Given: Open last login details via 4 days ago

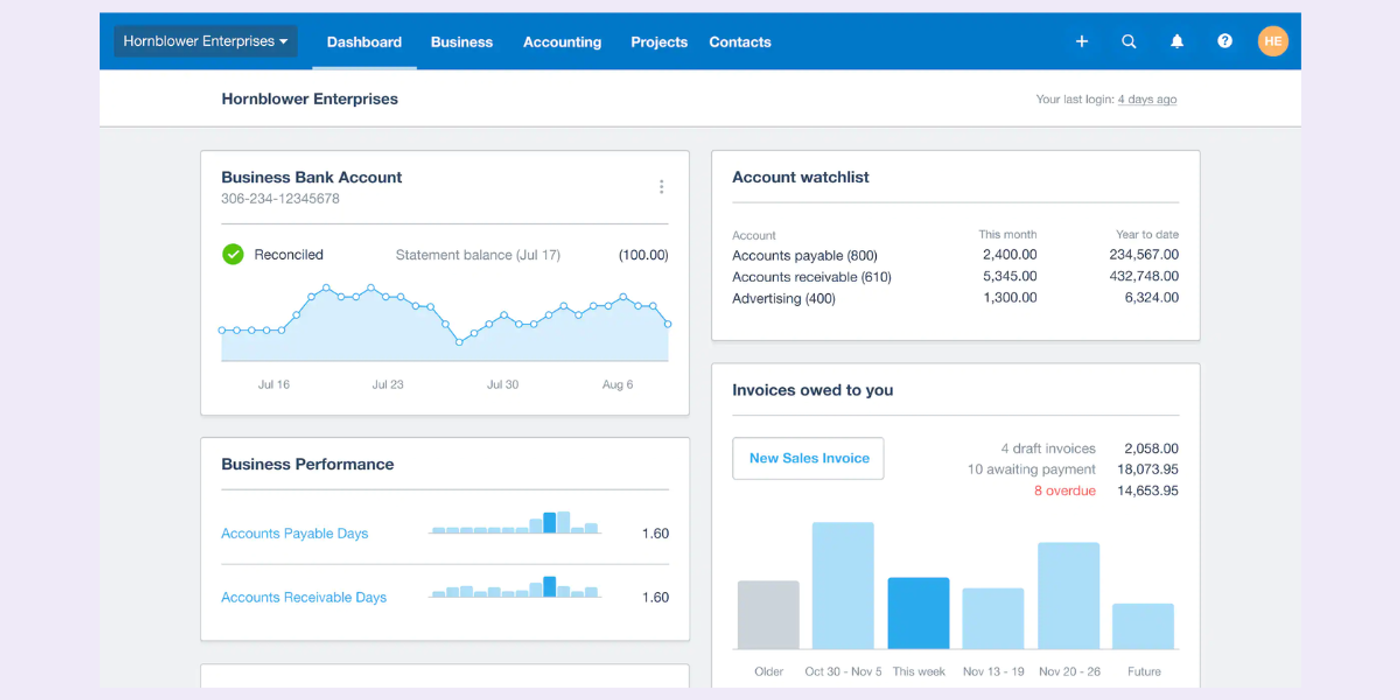Looking at the screenshot, I should click(1147, 99).
